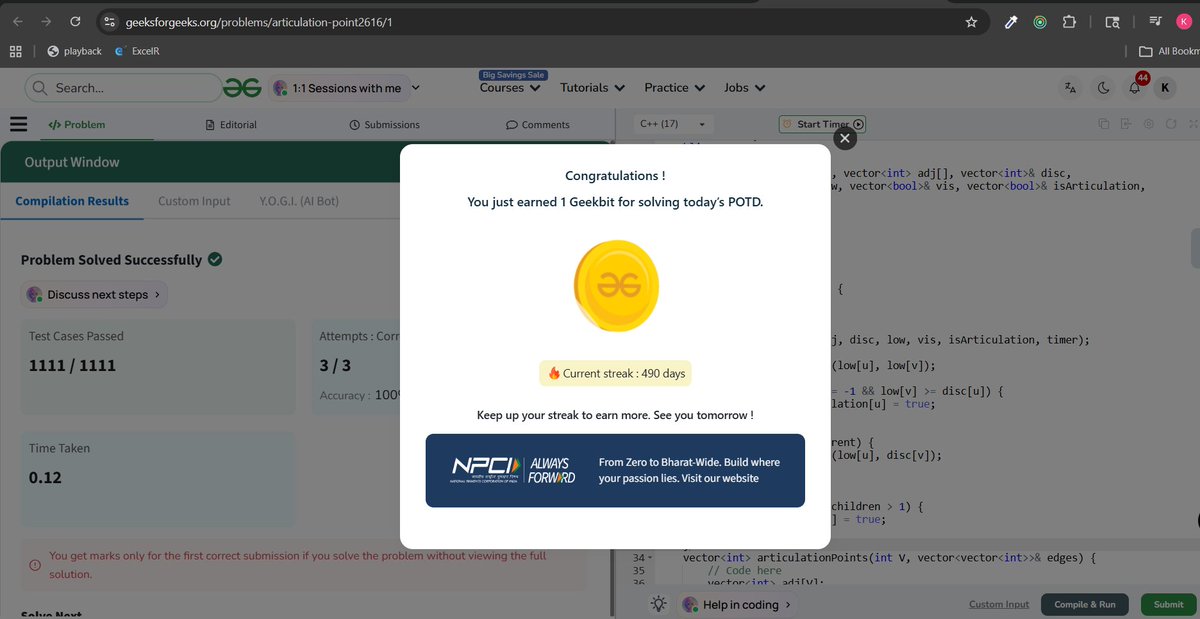Open the C++ (17) language dropdown

pyautogui.click(x=673, y=124)
